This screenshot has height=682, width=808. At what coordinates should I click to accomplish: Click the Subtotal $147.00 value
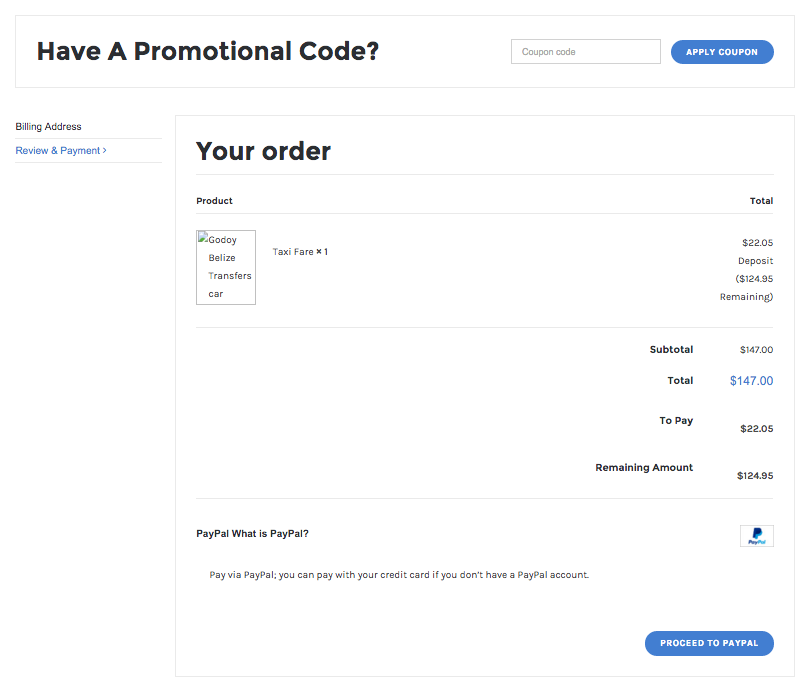(x=756, y=350)
